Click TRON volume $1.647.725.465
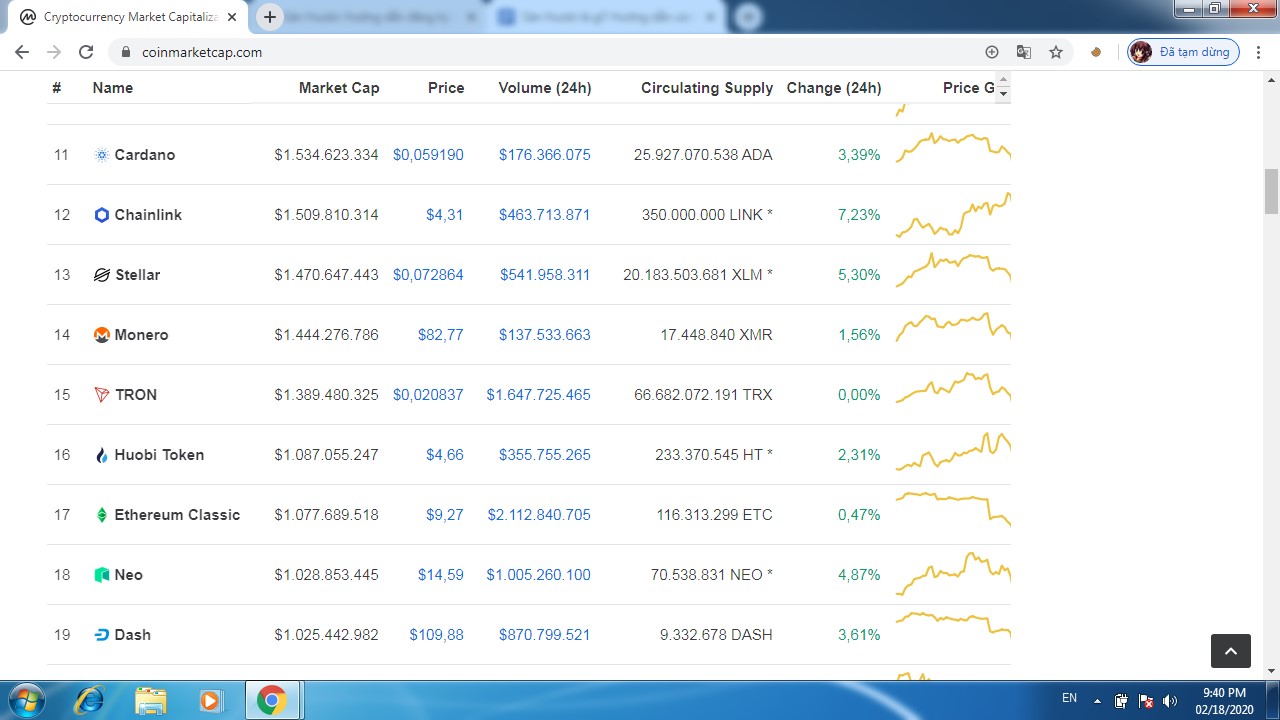This screenshot has width=1280, height=720. 539,395
